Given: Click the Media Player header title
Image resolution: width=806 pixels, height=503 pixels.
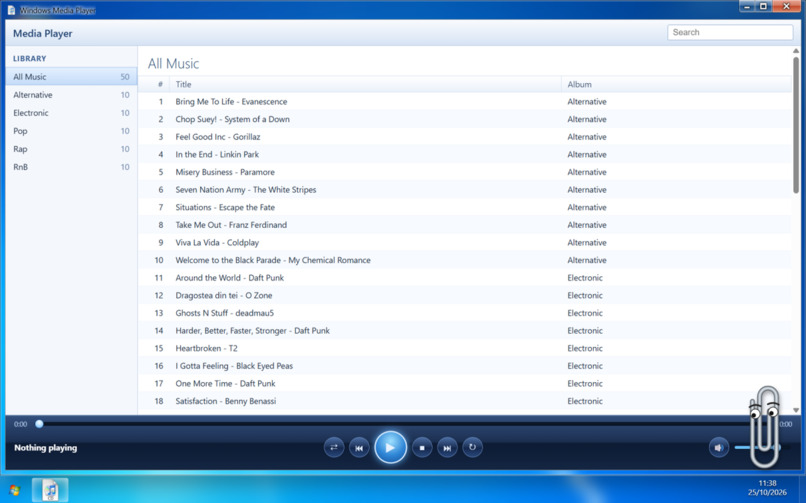Looking at the screenshot, I should (43, 33).
